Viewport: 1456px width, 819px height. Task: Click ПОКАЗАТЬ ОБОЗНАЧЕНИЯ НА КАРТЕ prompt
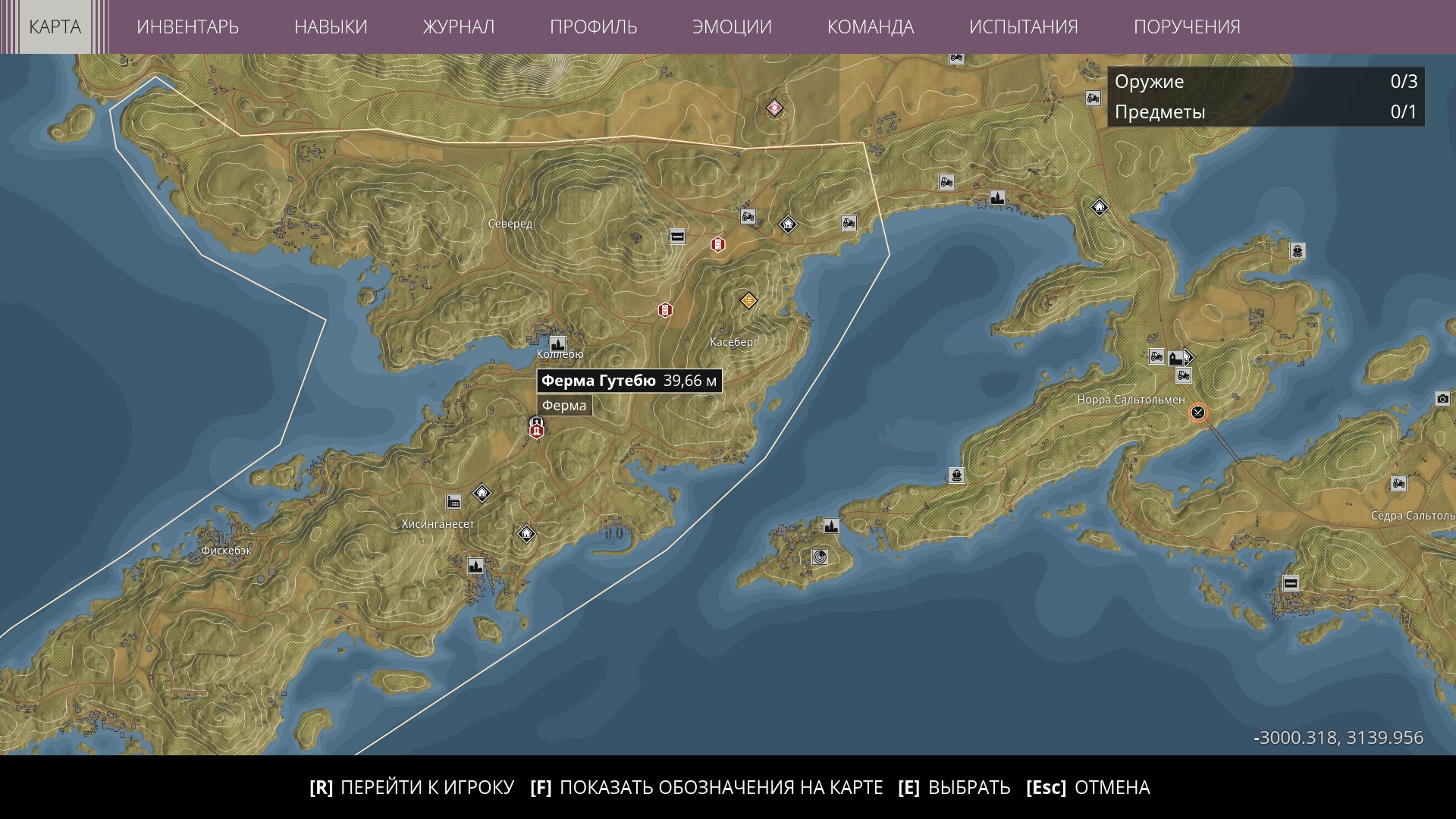pyautogui.click(x=707, y=787)
